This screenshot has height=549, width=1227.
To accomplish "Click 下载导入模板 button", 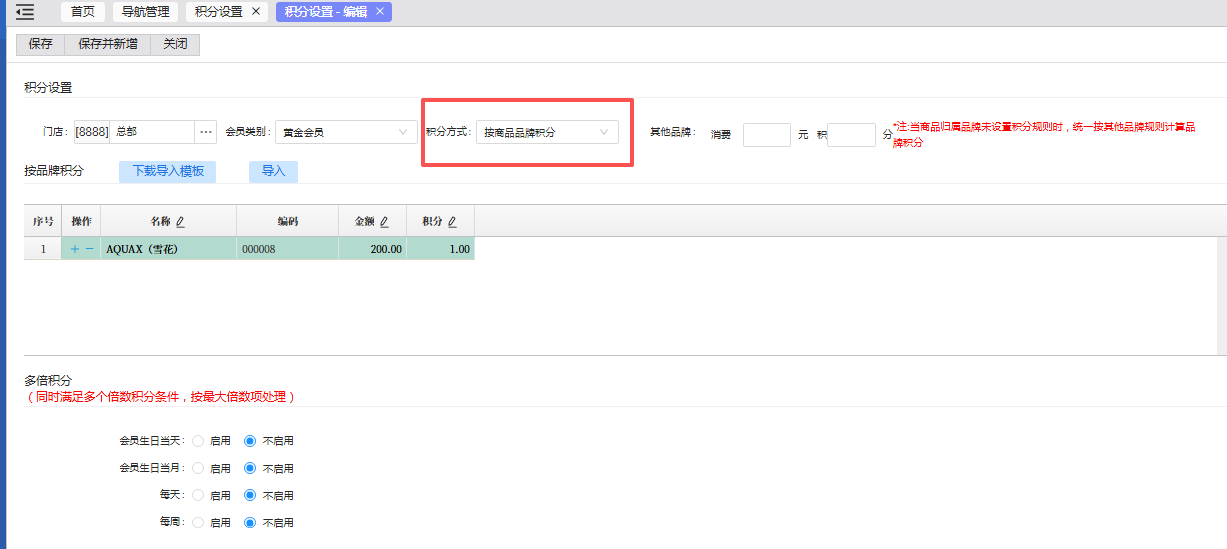I will tap(168, 171).
